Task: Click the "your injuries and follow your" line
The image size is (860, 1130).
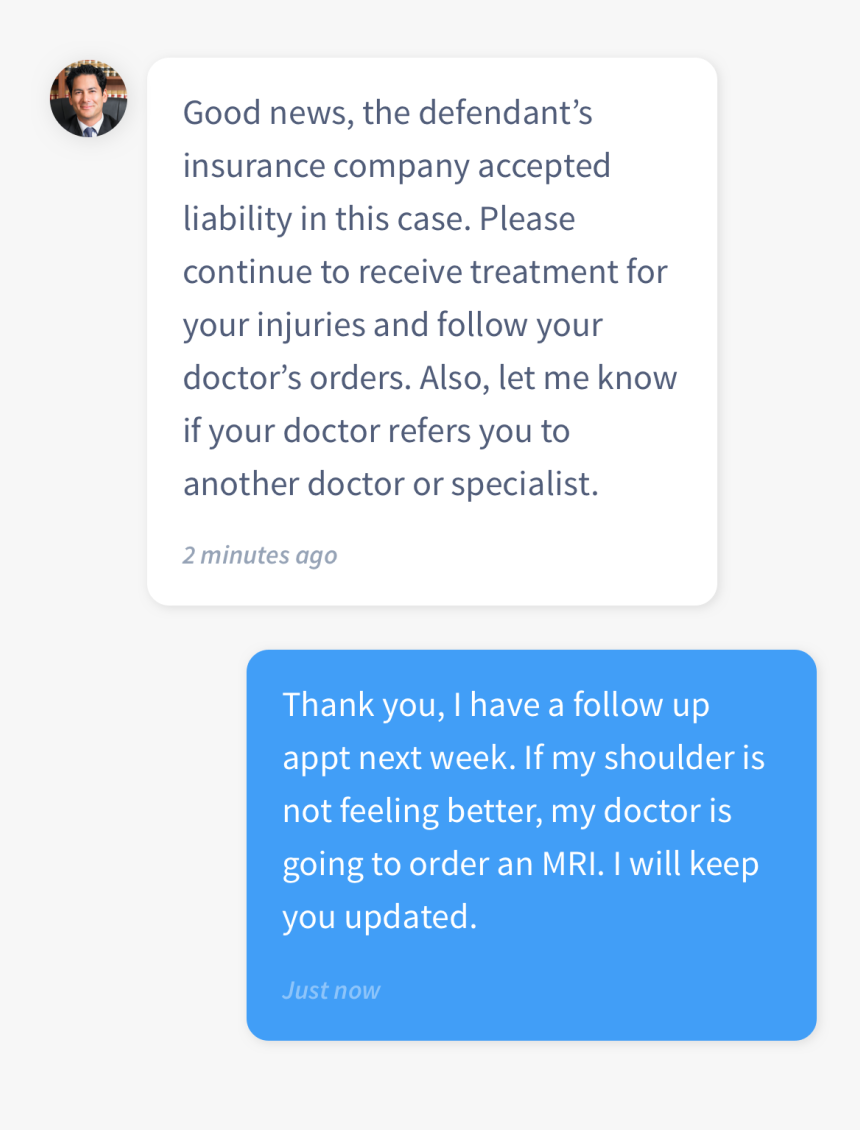Action: (x=392, y=325)
